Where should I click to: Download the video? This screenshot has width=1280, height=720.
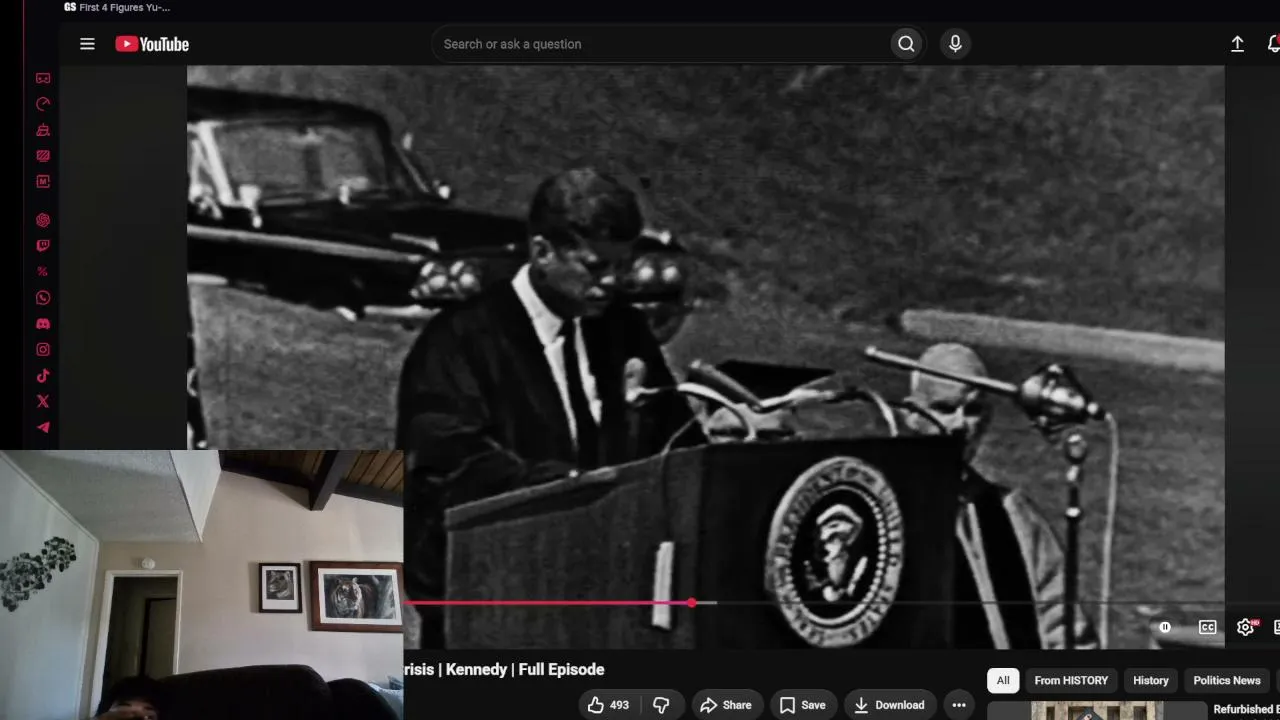(889, 705)
